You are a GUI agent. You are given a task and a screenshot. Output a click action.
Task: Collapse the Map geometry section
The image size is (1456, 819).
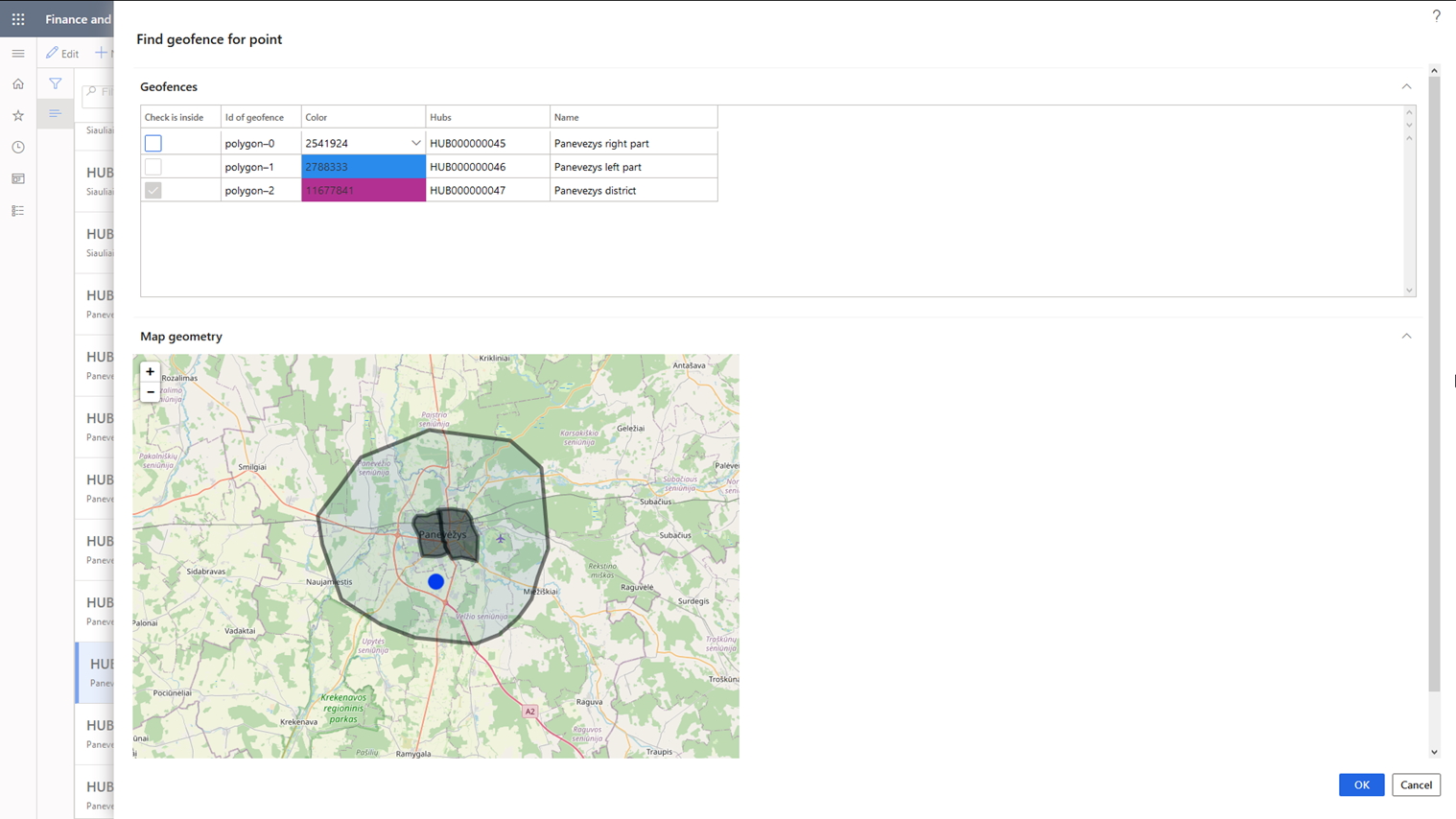tap(1406, 336)
